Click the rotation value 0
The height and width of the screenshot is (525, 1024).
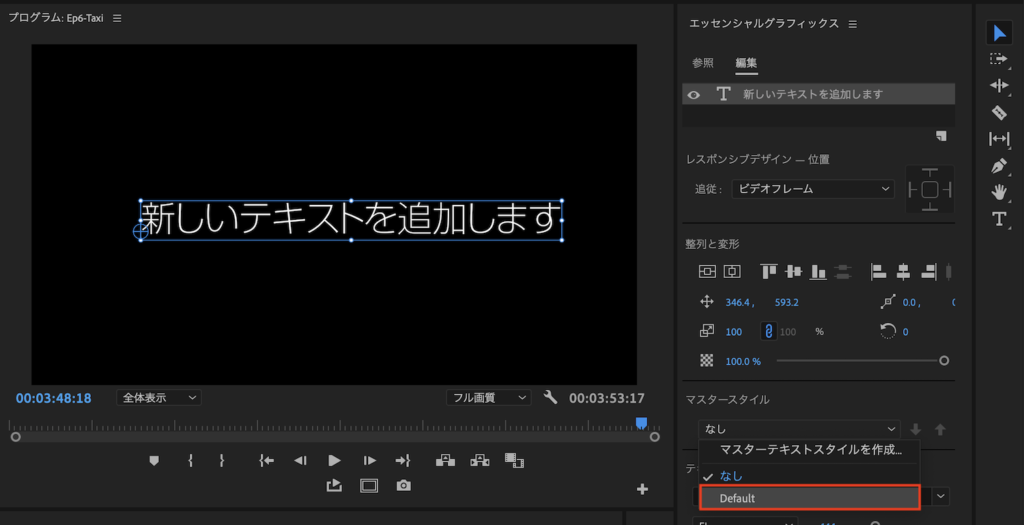coord(905,332)
